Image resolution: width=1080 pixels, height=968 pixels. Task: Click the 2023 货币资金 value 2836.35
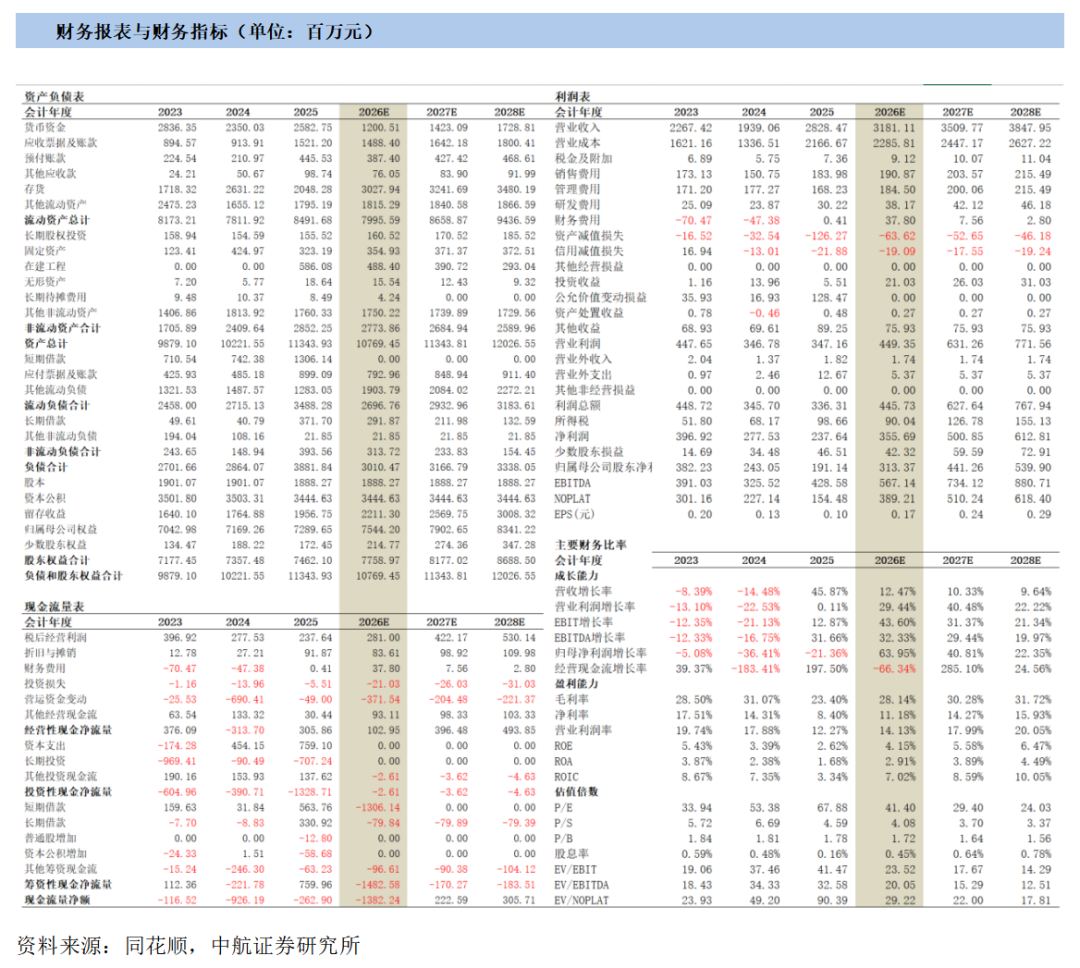tap(177, 127)
